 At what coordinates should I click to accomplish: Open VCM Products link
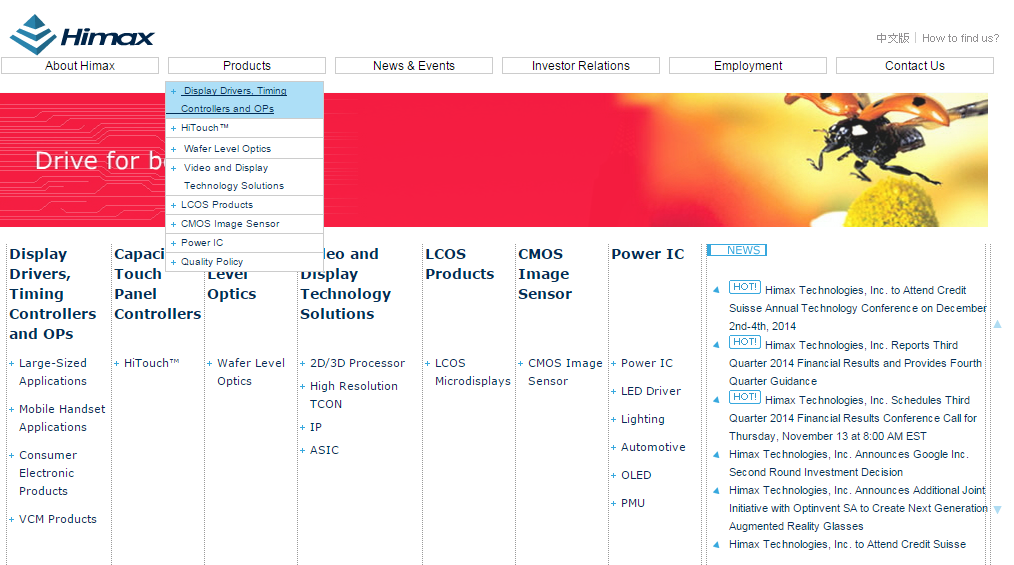point(58,519)
